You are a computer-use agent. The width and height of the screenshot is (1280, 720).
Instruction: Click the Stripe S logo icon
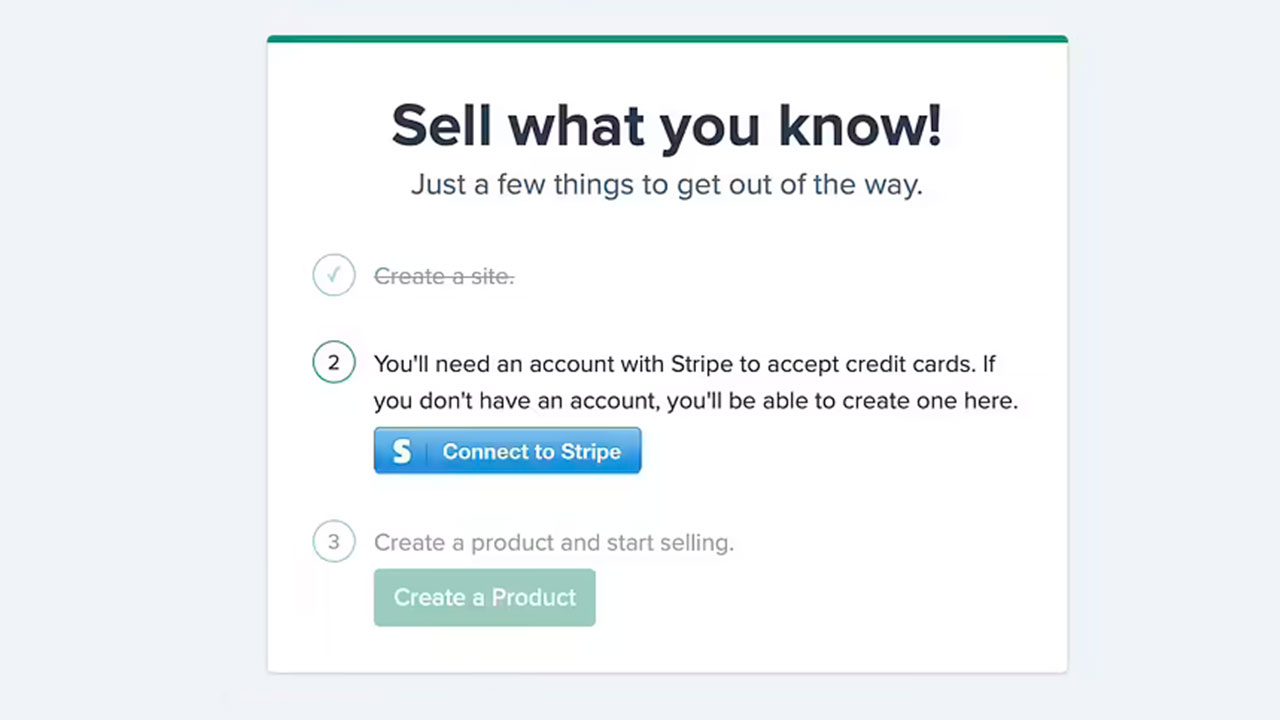pyautogui.click(x=401, y=452)
